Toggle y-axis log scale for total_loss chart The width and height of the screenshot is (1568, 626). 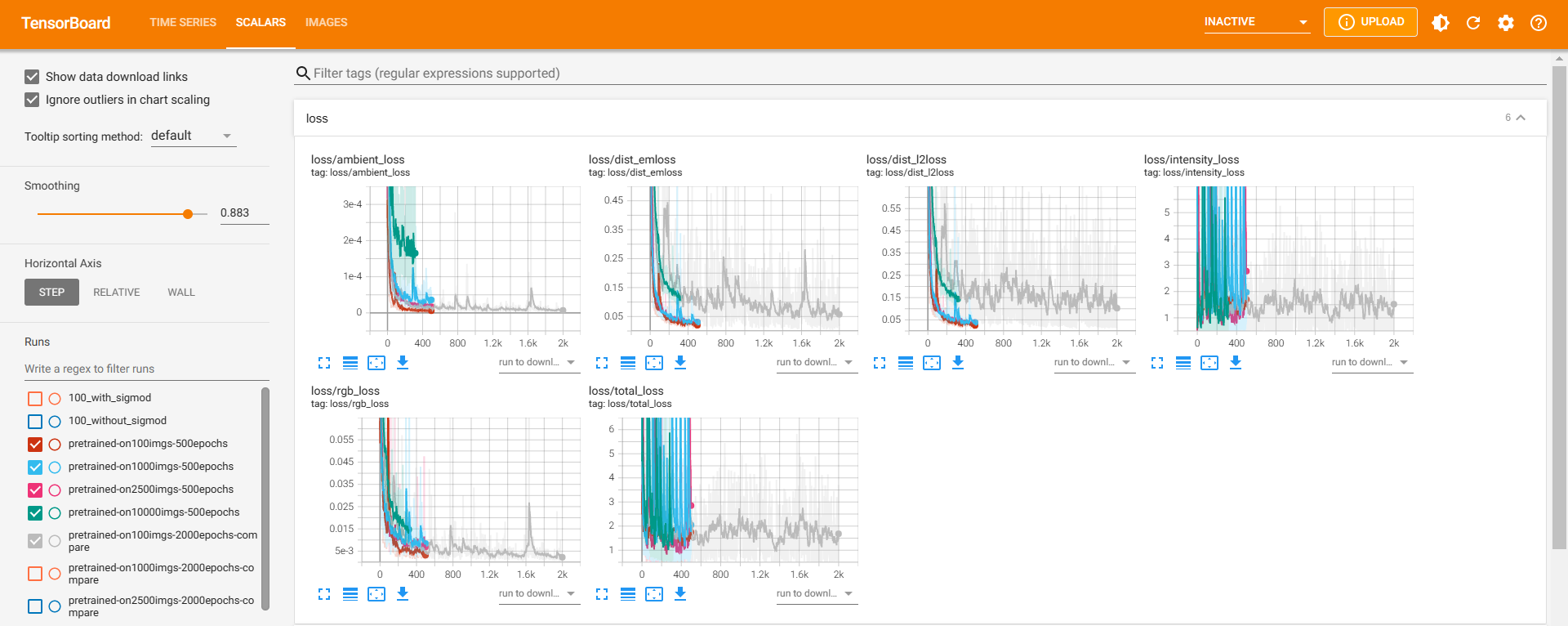click(628, 594)
